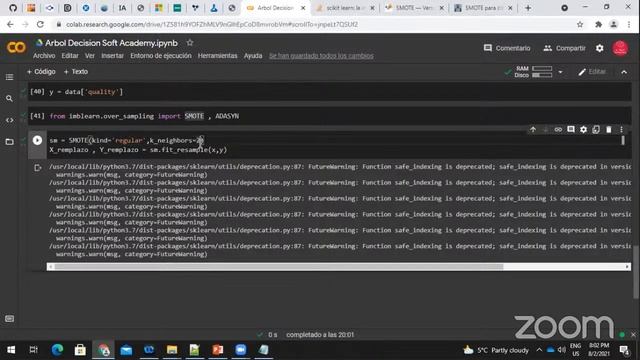The image size is (640, 360).
Task: Open Chrome three-dot menu
Action: pyautogui.click(x=629, y=24)
